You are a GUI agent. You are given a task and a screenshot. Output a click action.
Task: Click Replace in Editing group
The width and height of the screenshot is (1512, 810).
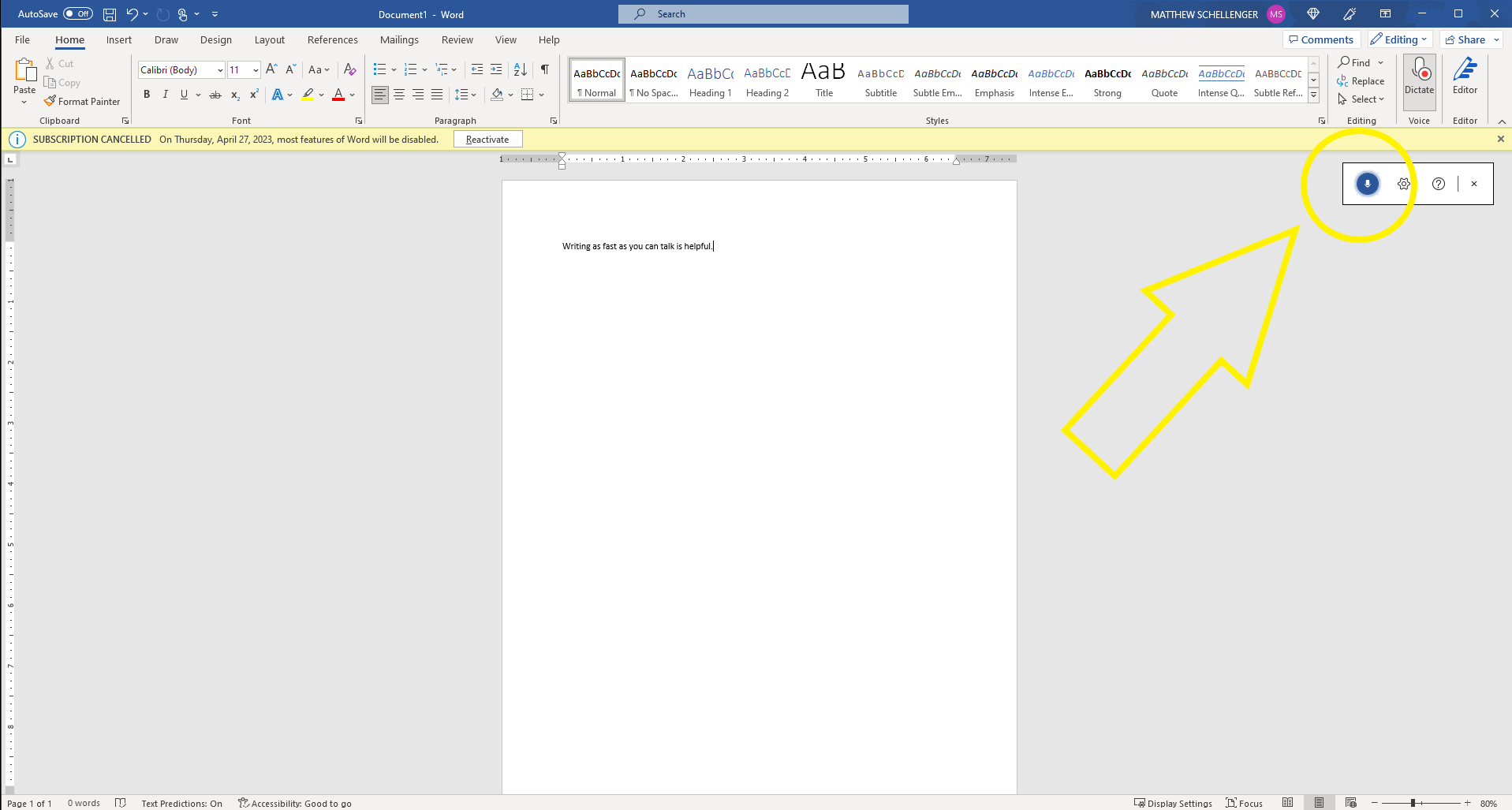pos(1361,80)
